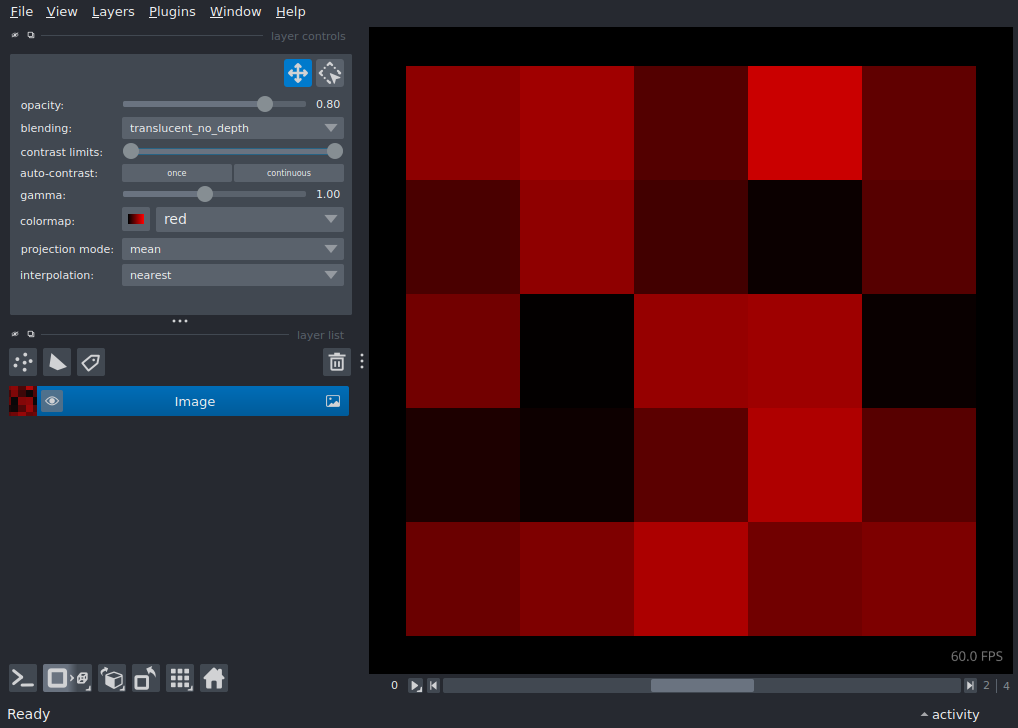The image size is (1018, 728).
Task: Open the blending dropdown
Action: point(232,128)
